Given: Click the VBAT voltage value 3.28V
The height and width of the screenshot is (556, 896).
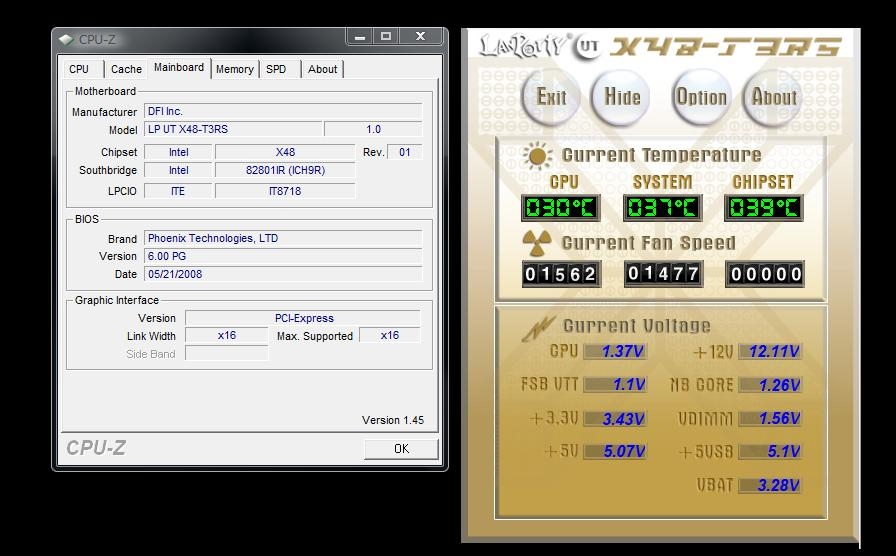Looking at the screenshot, I should coord(770,485).
